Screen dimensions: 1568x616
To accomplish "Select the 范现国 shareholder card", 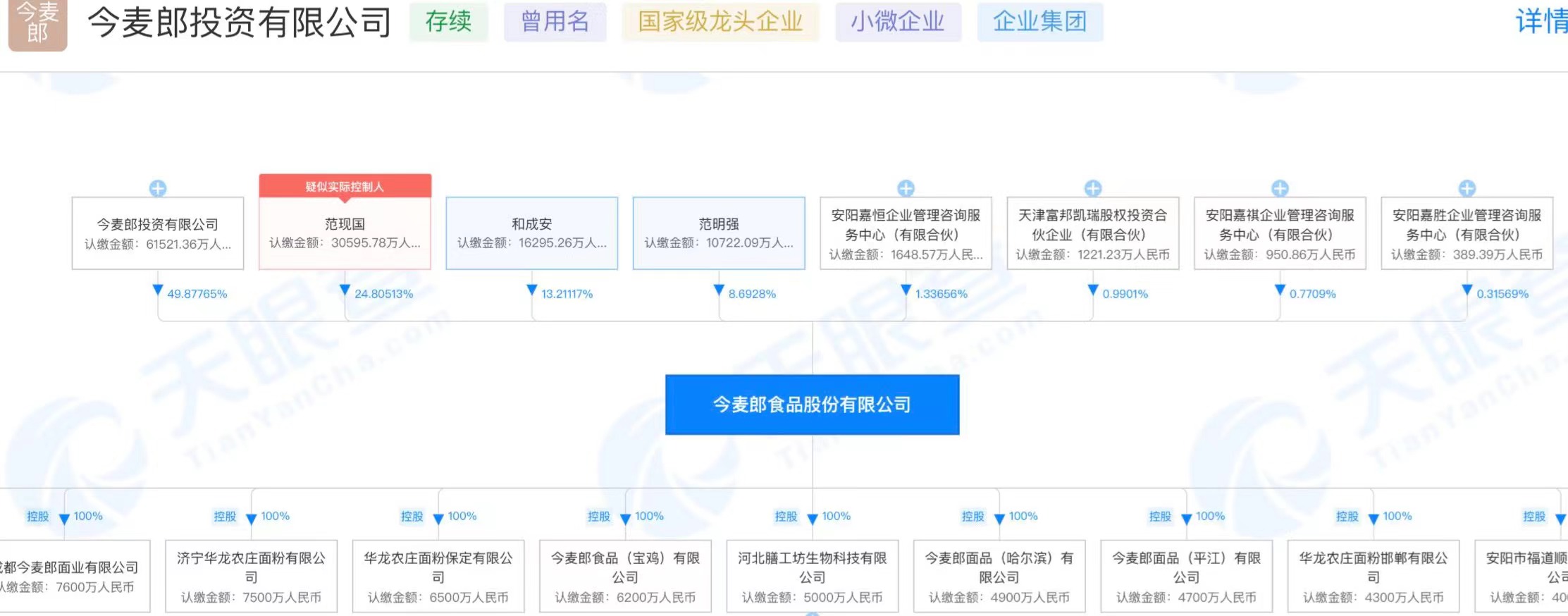I will [345, 233].
